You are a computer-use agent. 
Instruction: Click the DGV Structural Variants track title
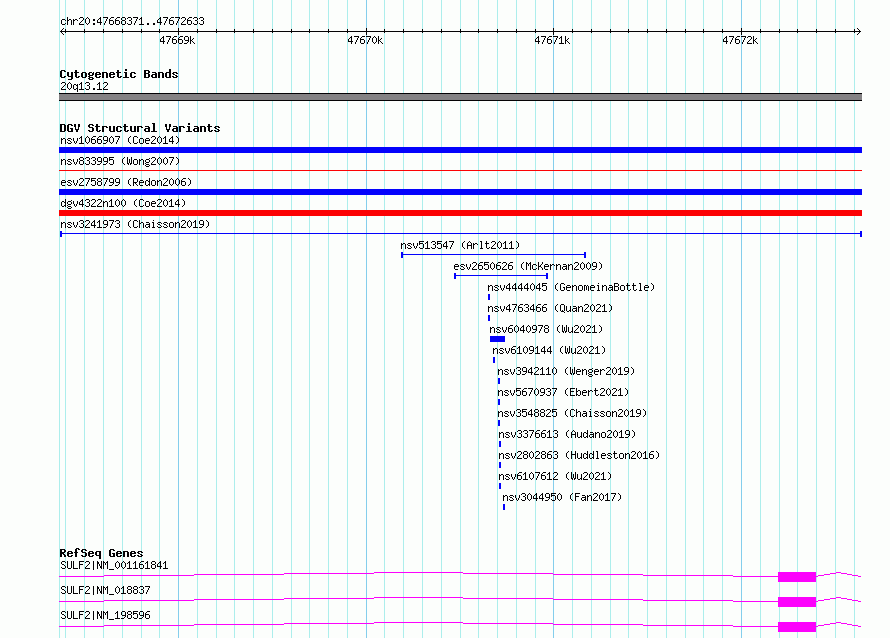pos(140,128)
